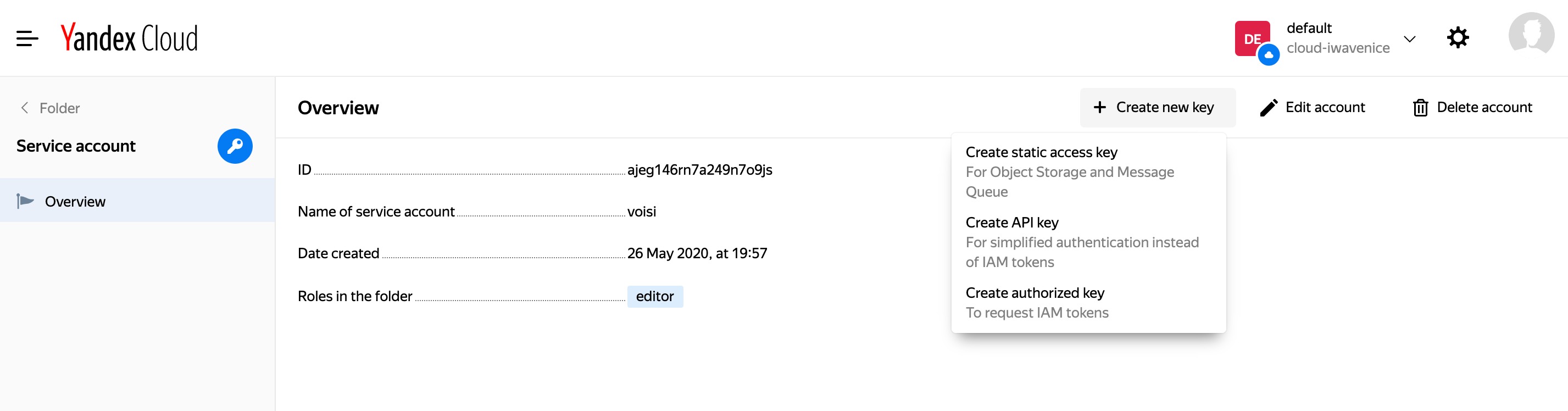Expand the default cloud-iwavenice selector chevron
Viewport: 1568px width, 411px height.
(x=1409, y=39)
